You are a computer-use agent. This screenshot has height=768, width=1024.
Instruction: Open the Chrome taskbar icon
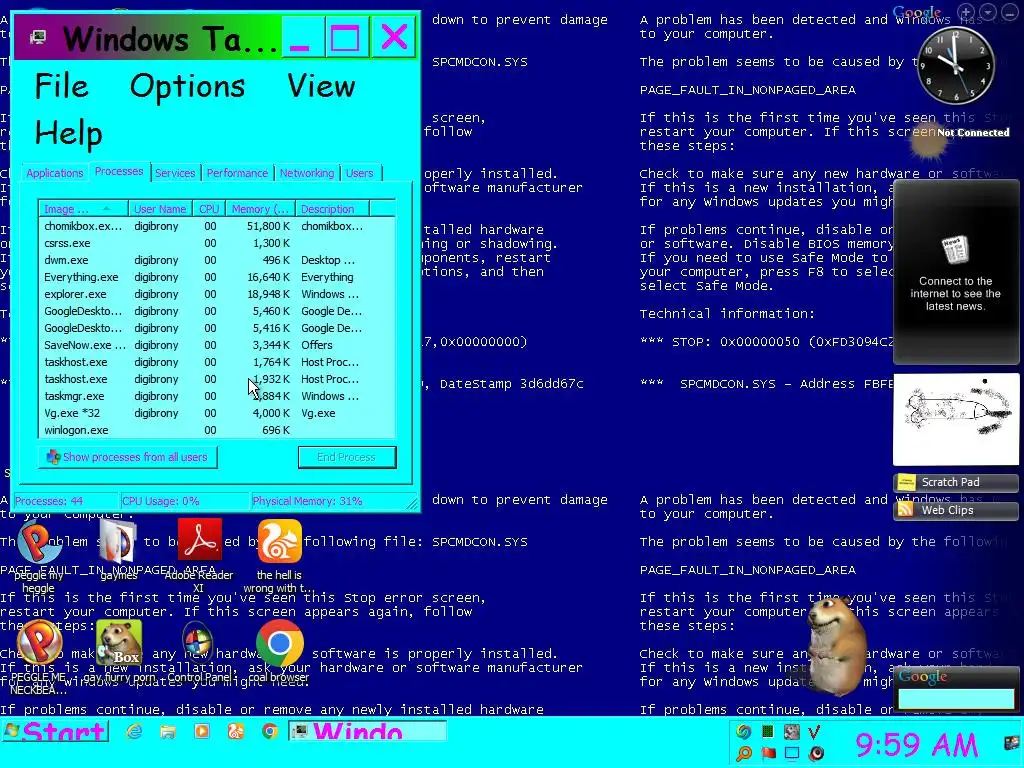coord(270,731)
